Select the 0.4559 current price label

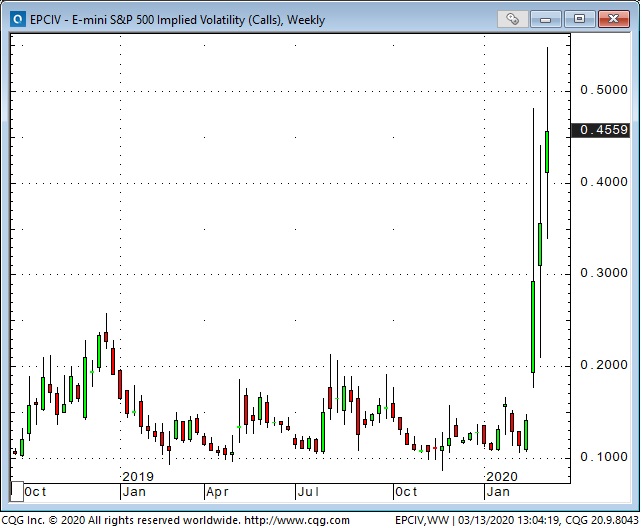click(x=601, y=130)
